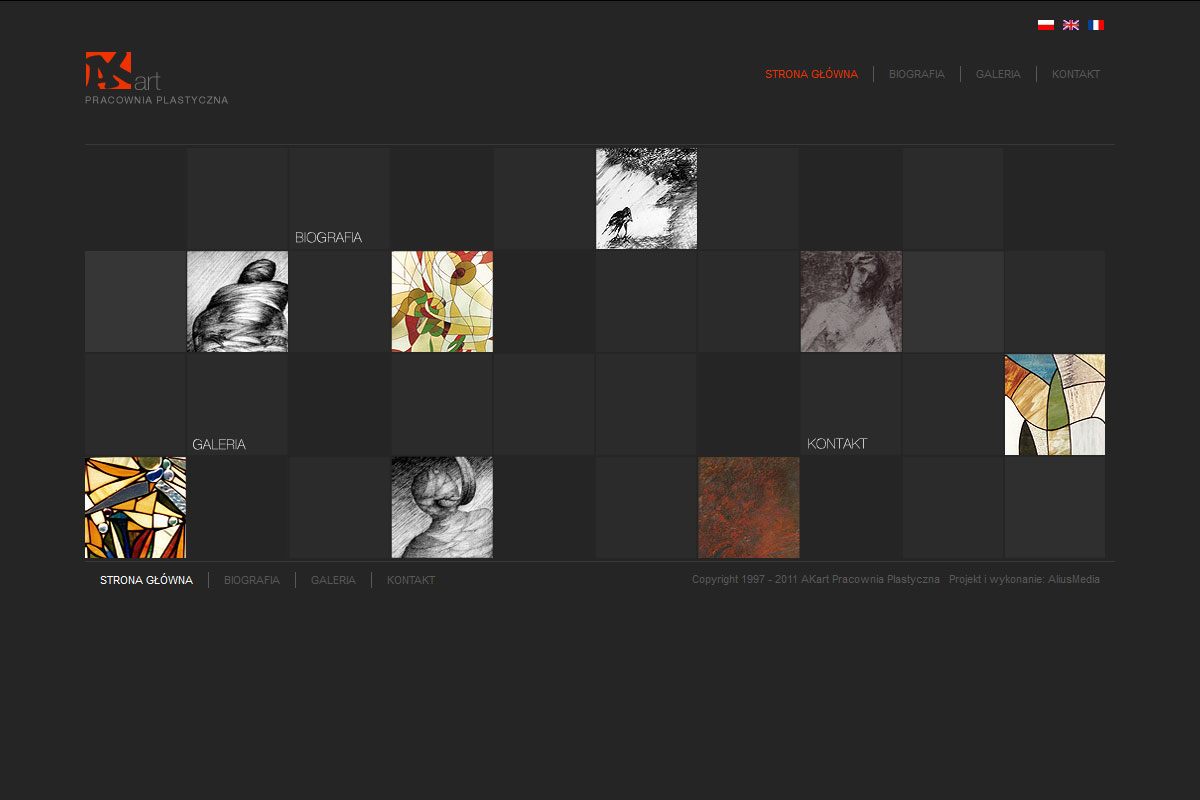
Task: Click the Kontakt tile in the grid
Action: click(851, 405)
